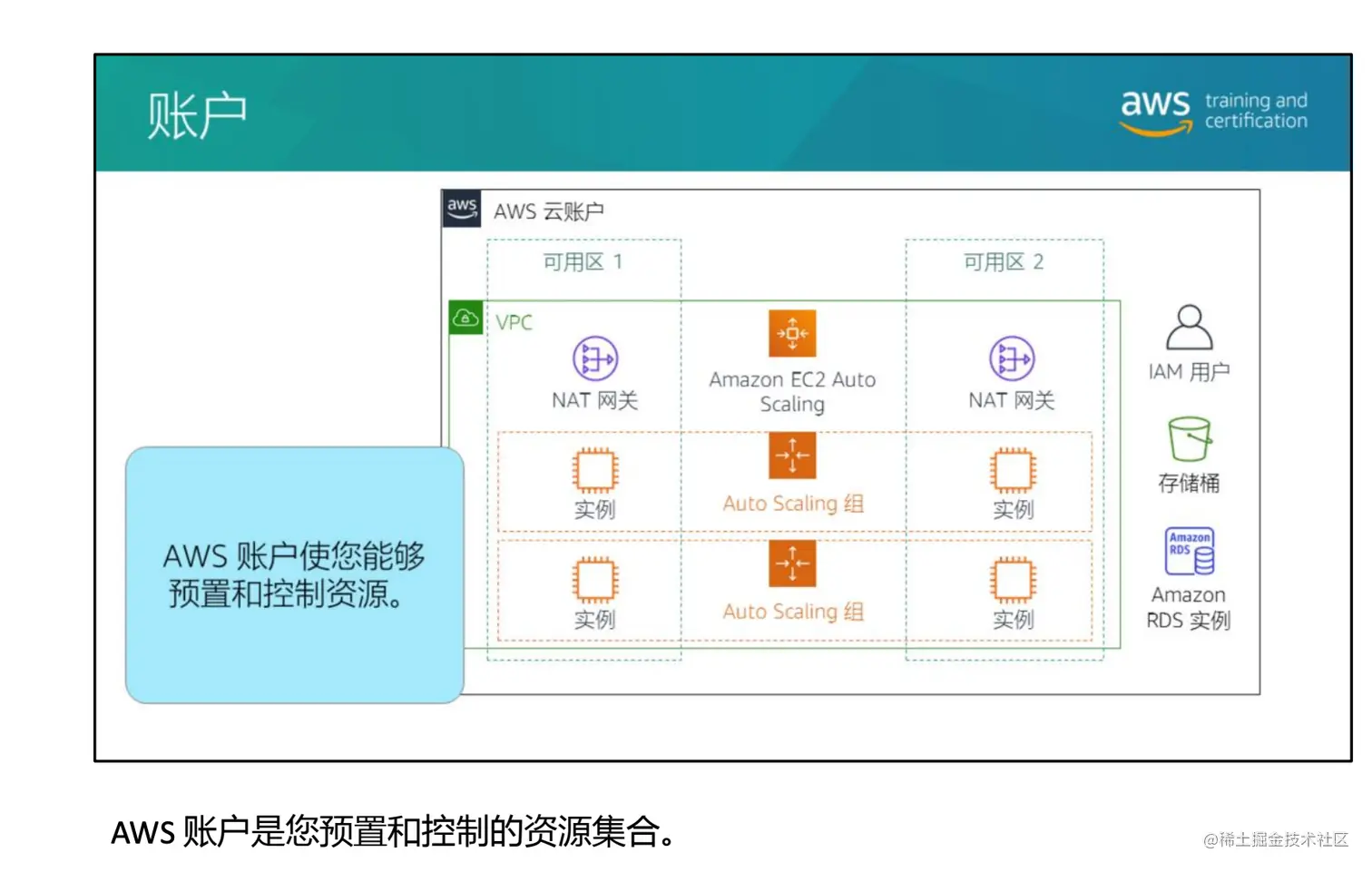
Task: Click the IAM 用户 text label
Action: tap(1190, 372)
